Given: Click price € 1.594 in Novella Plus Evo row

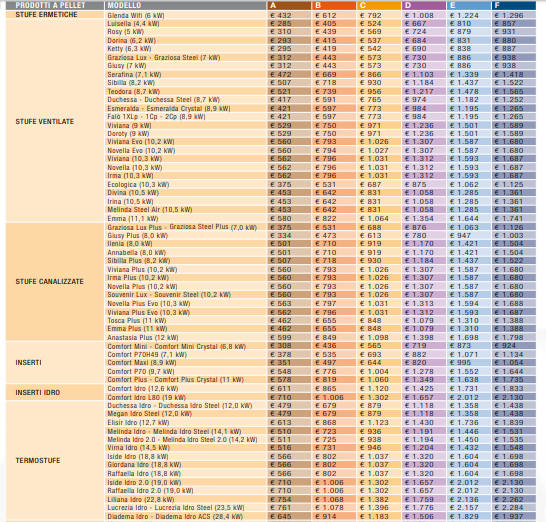Looking at the screenshot, I should coord(464,304).
